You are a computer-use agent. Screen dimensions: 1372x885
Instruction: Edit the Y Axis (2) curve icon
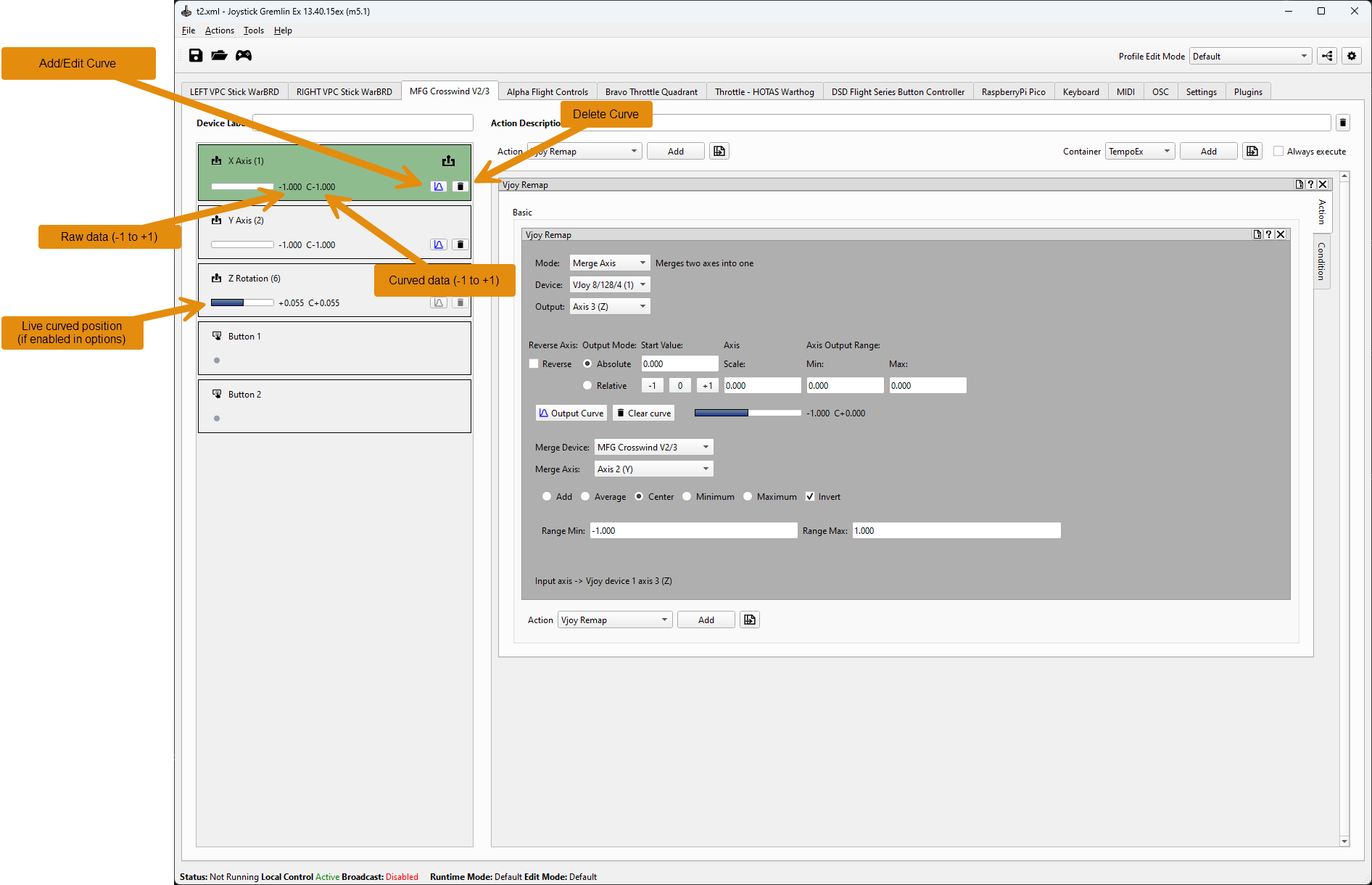coord(439,244)
